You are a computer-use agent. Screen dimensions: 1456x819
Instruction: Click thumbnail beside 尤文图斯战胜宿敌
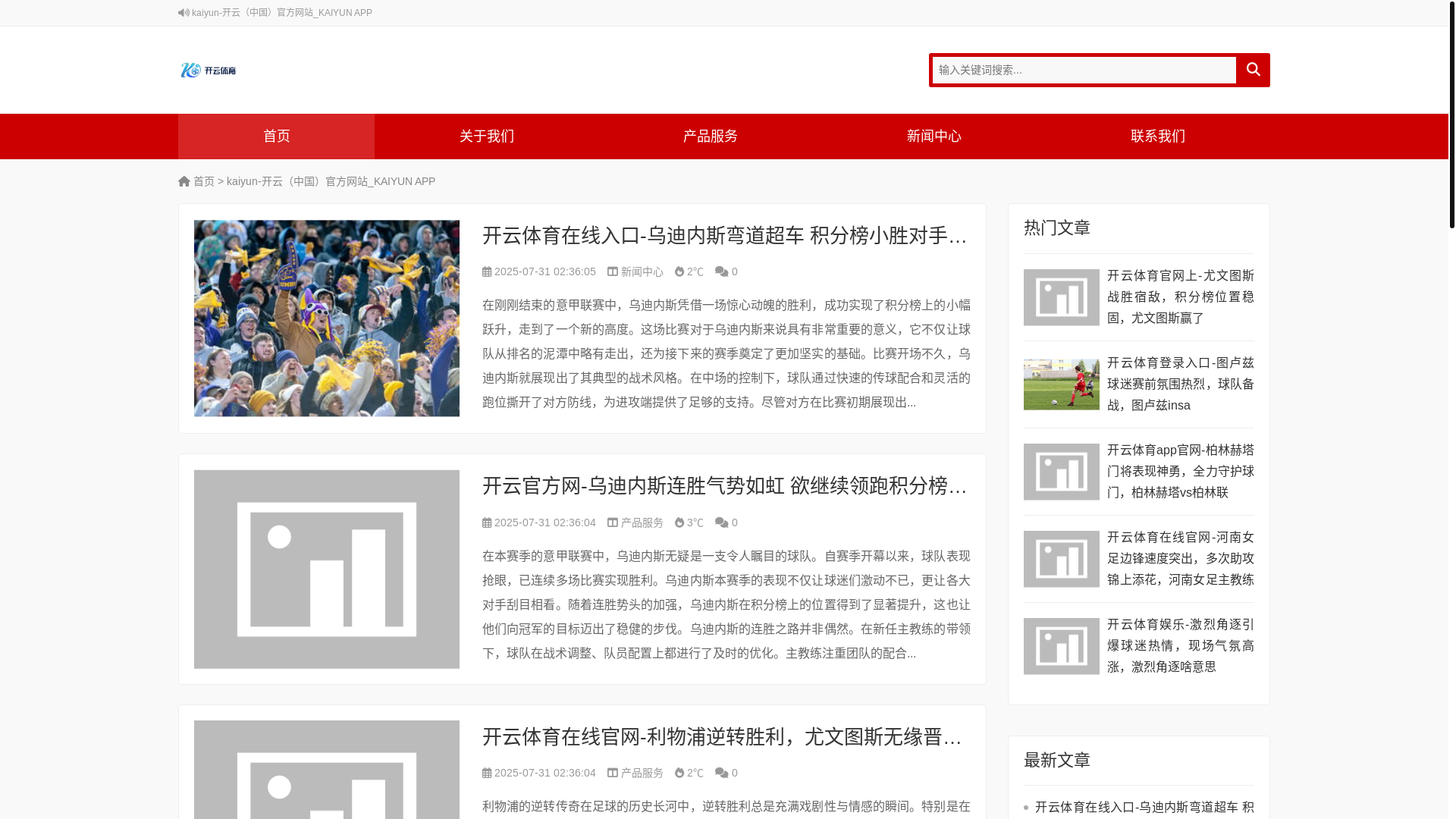coord(1062,297)
